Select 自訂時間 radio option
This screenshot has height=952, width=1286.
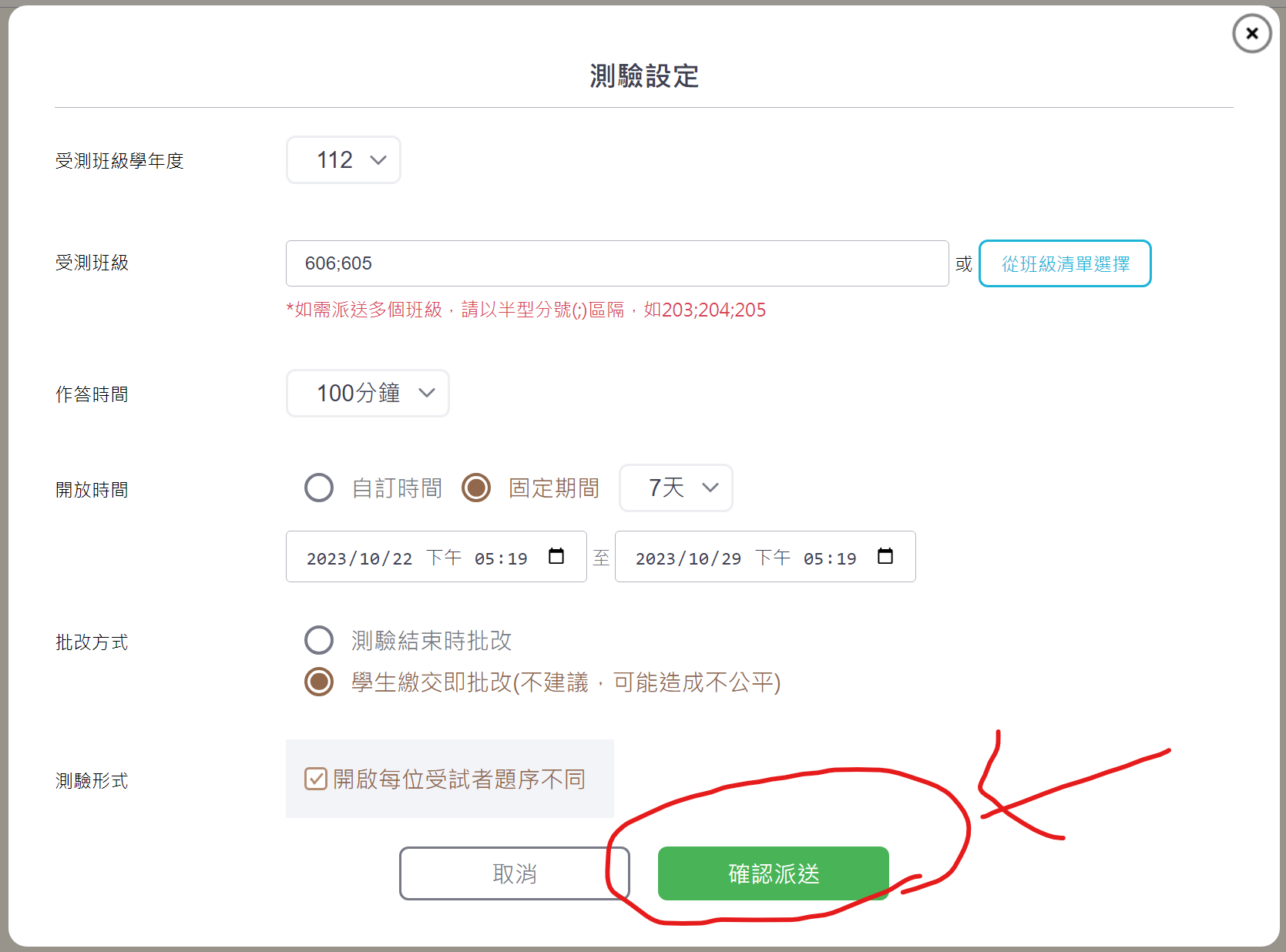pyautogui.click(x=319, y=488)
